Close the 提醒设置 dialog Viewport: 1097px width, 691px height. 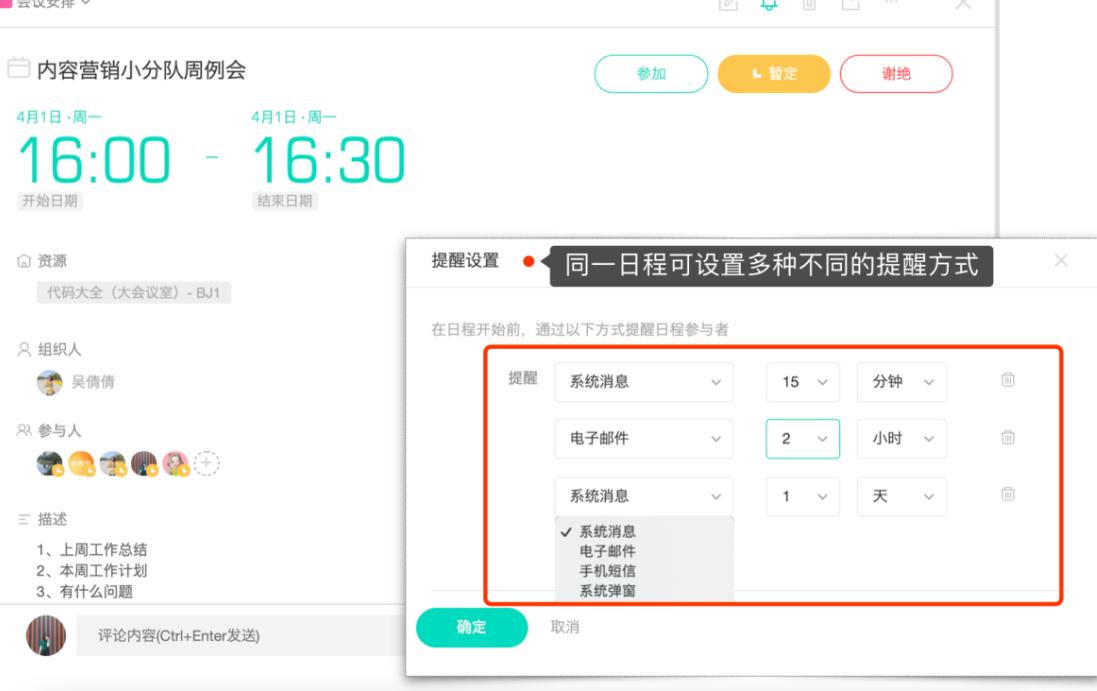(1061, 261)
